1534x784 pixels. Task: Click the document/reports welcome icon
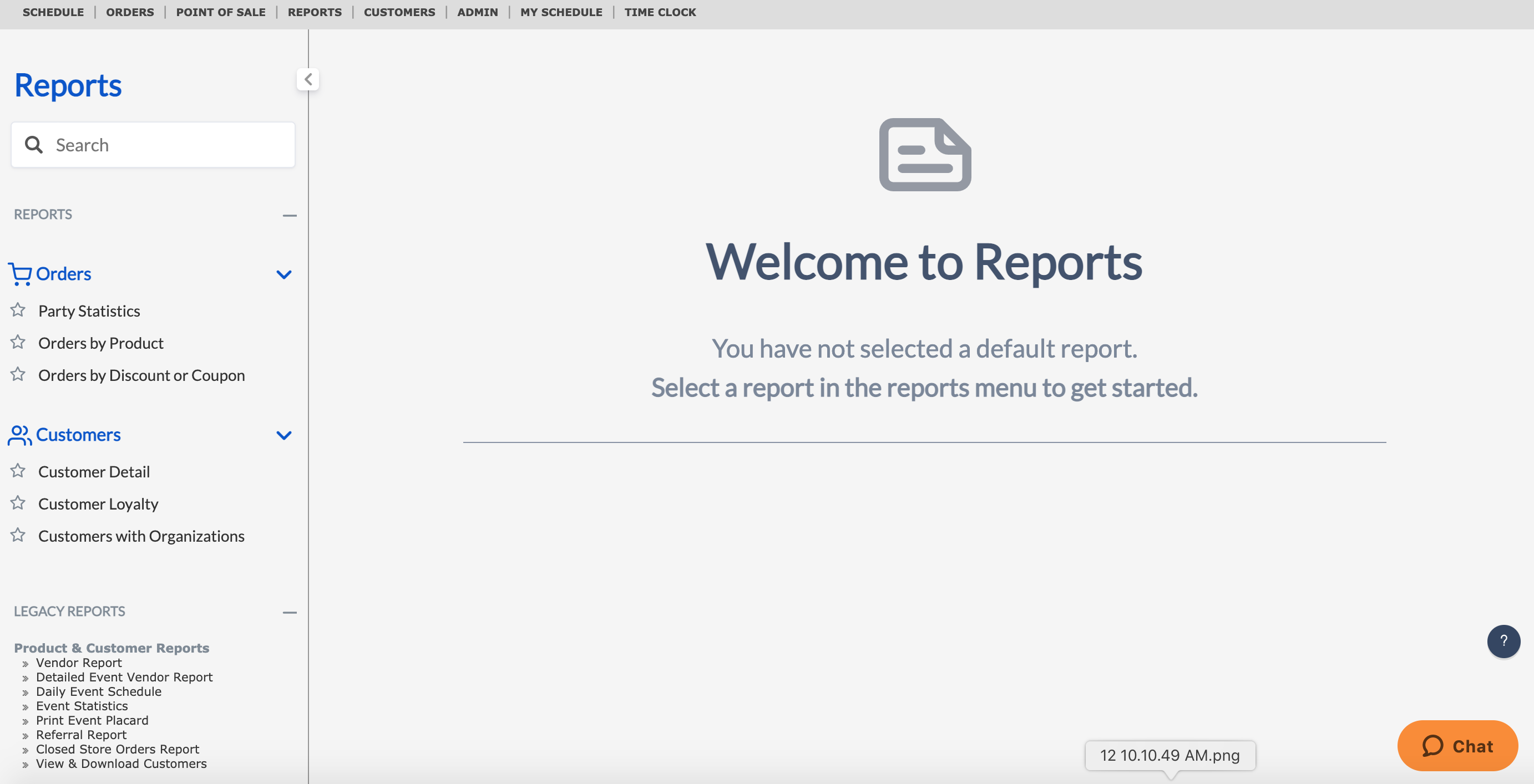924,154
